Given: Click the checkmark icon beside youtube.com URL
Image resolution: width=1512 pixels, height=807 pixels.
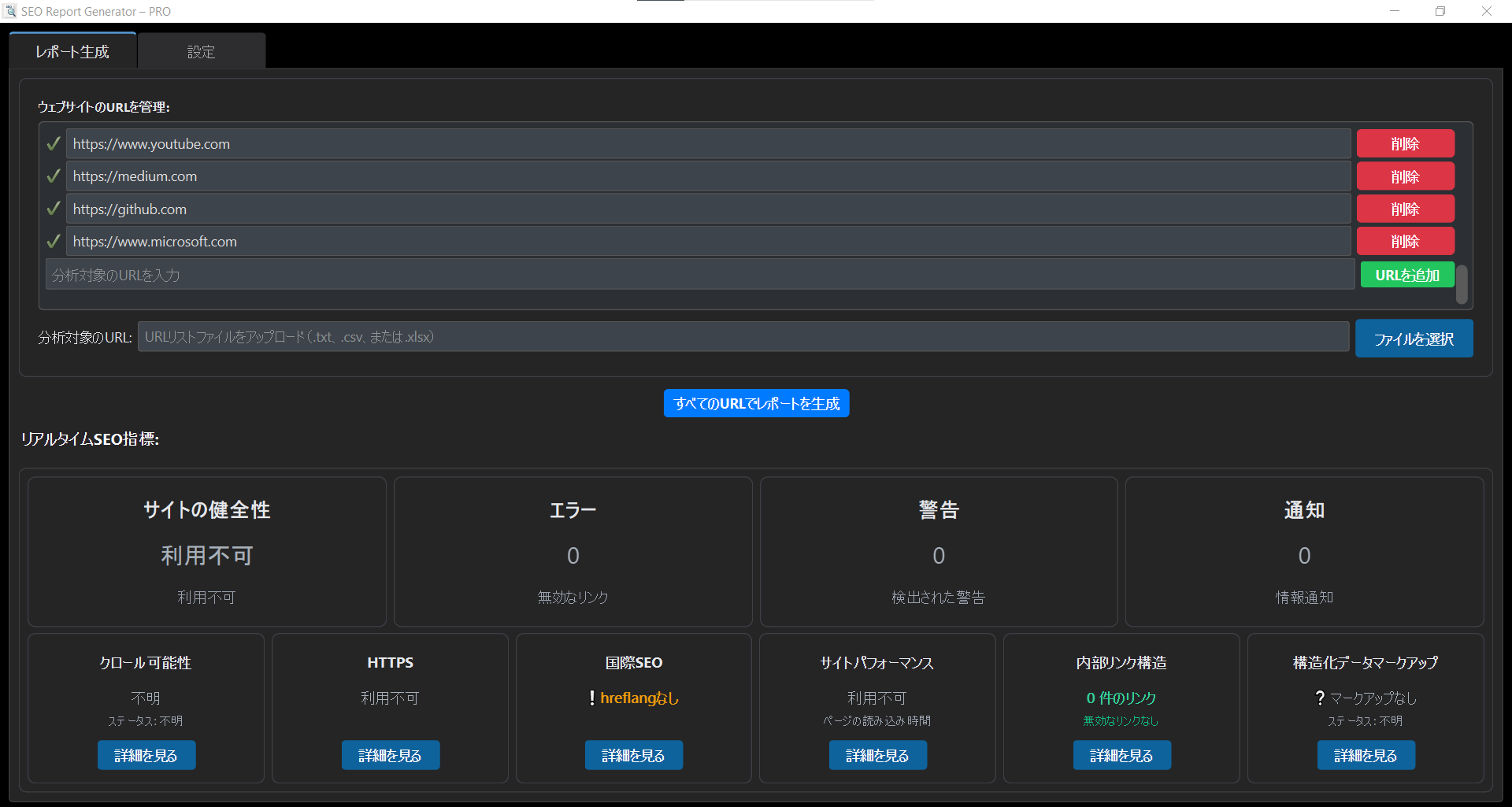Looking at the screenshot, I should click(x=54, y=144).
